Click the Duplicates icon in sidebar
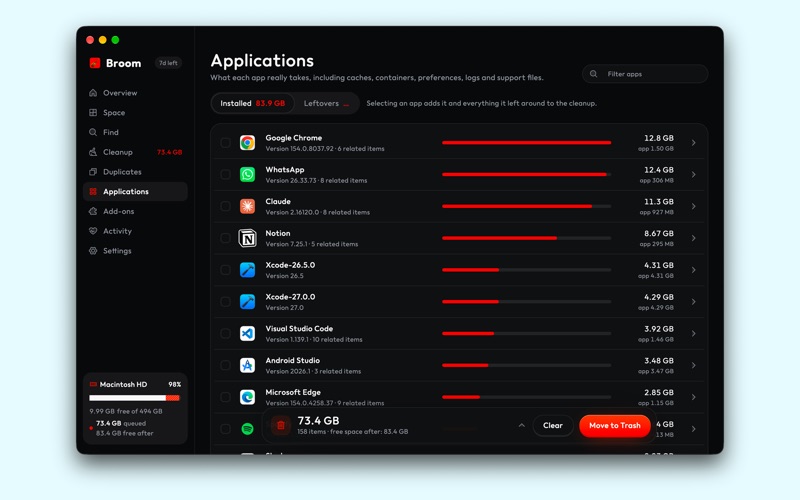Image resolution: width=800 pixels, height=500 pixels. (x=93, y=172)
